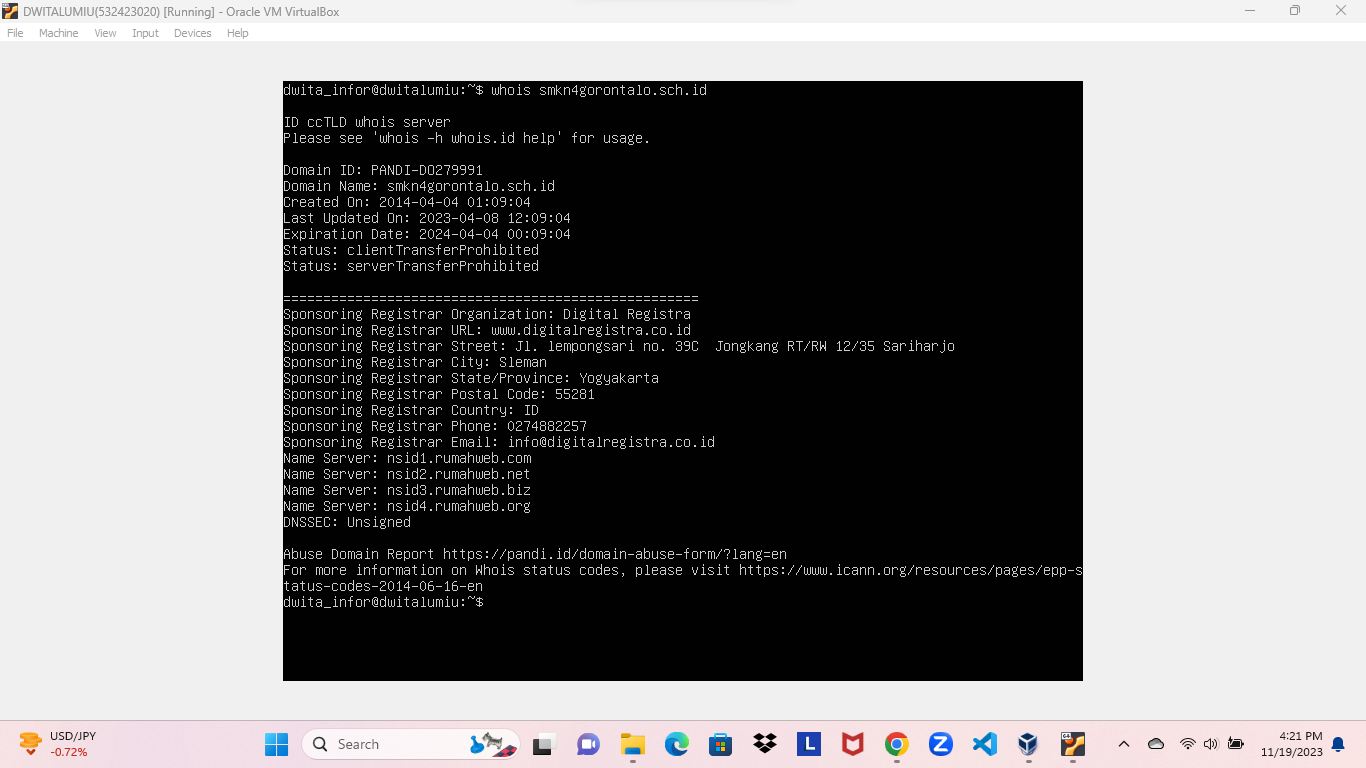Open the Input menu
Image resolution: width=1366 pixels, height=768 pixels.
click(145, 33)
